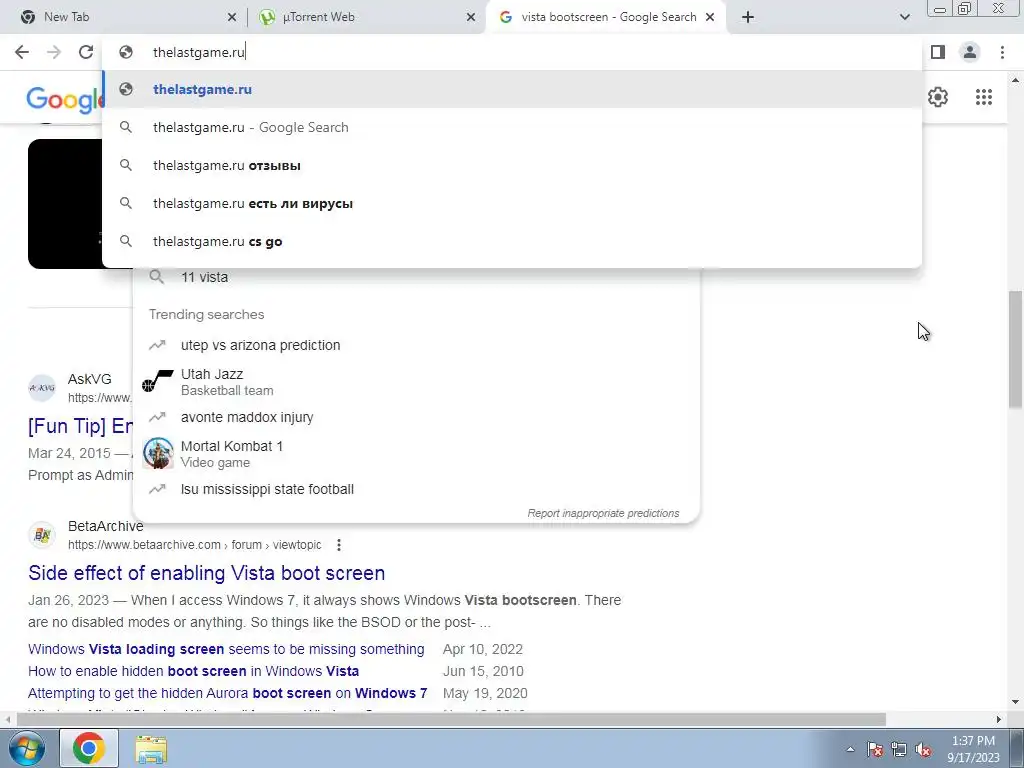Select 'thelastgame.ru есть ли вирусы' suggestion
Screen dimensions: 1024x768
(512, 203)
